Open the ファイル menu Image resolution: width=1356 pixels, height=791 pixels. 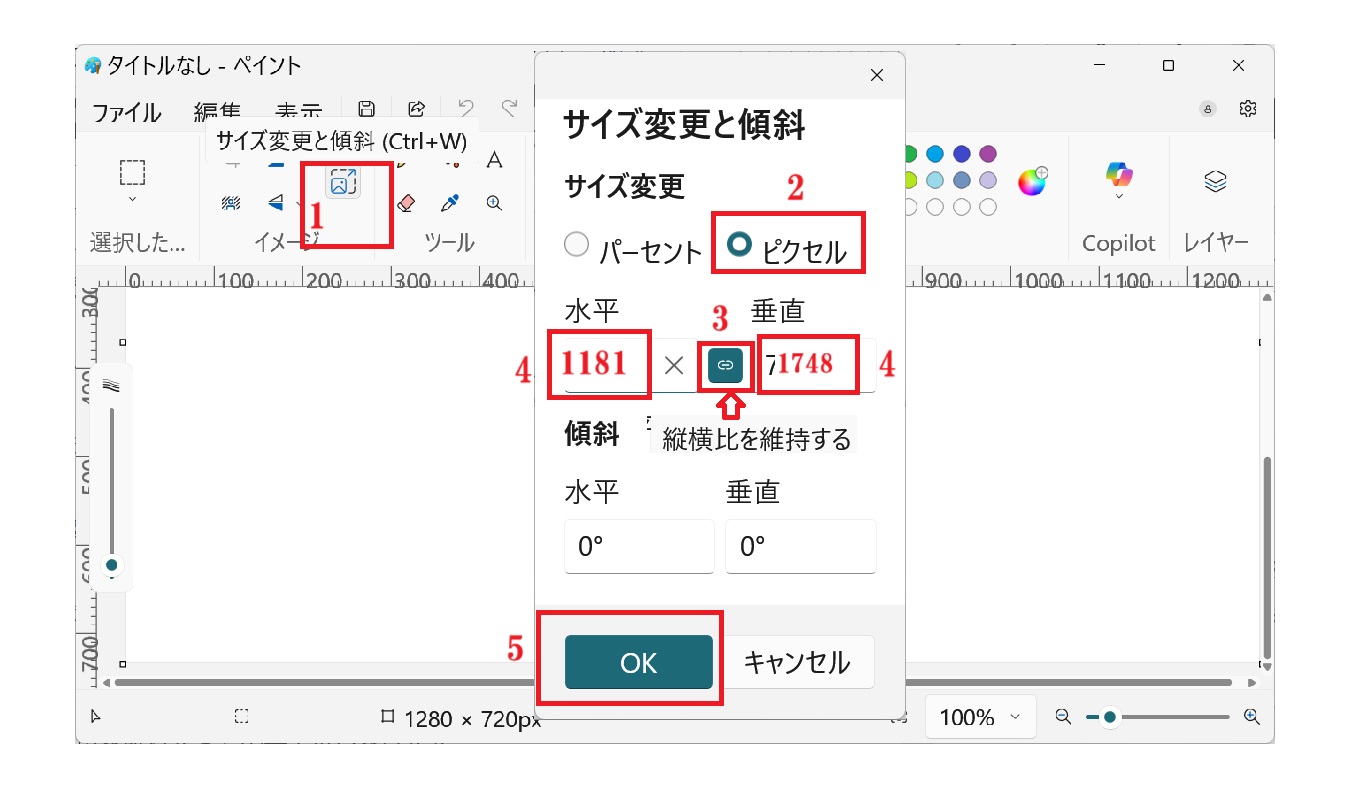[126, 113]
